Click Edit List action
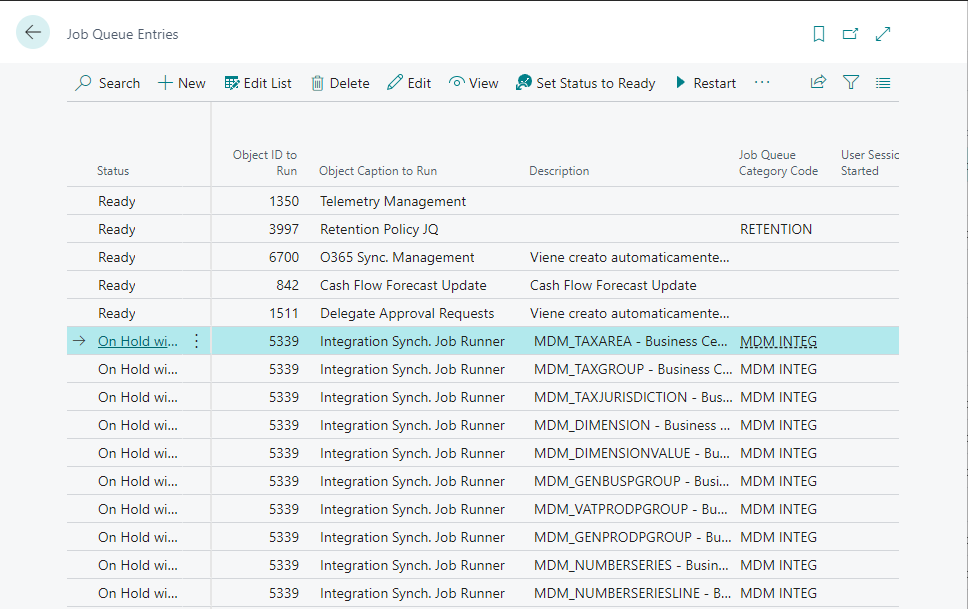 (x=258, y=83)
